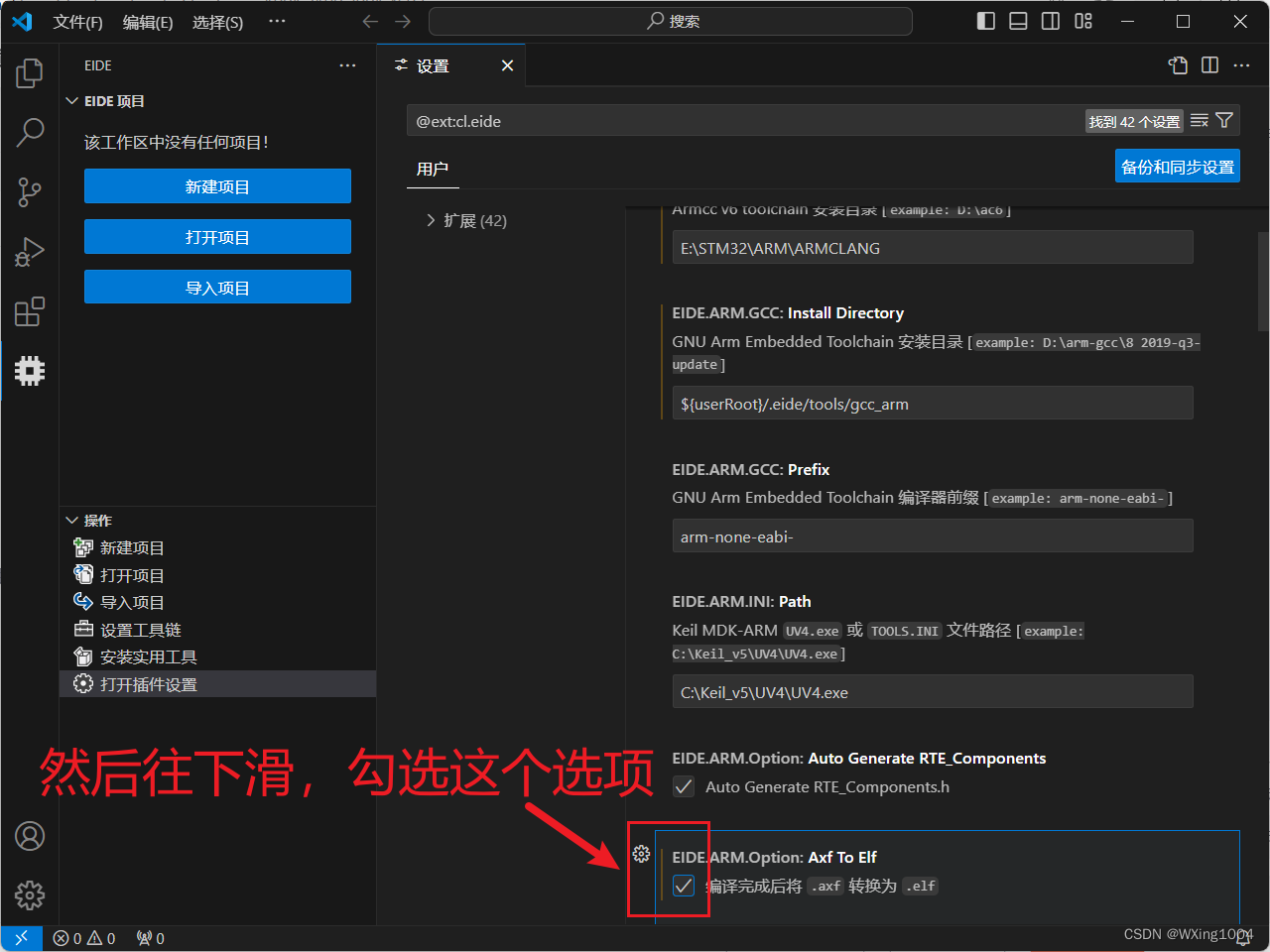Screen dimensions: 1270x952
Task: Click the gear icon beside Axf To Elf
Action: [x=641, y=854]
